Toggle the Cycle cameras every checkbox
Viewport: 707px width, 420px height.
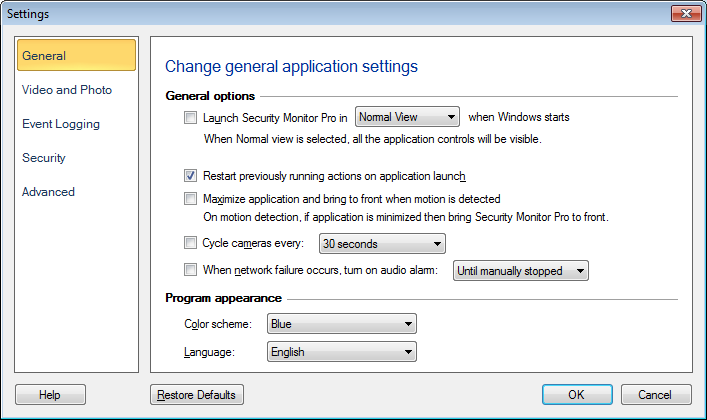point(191,242)
